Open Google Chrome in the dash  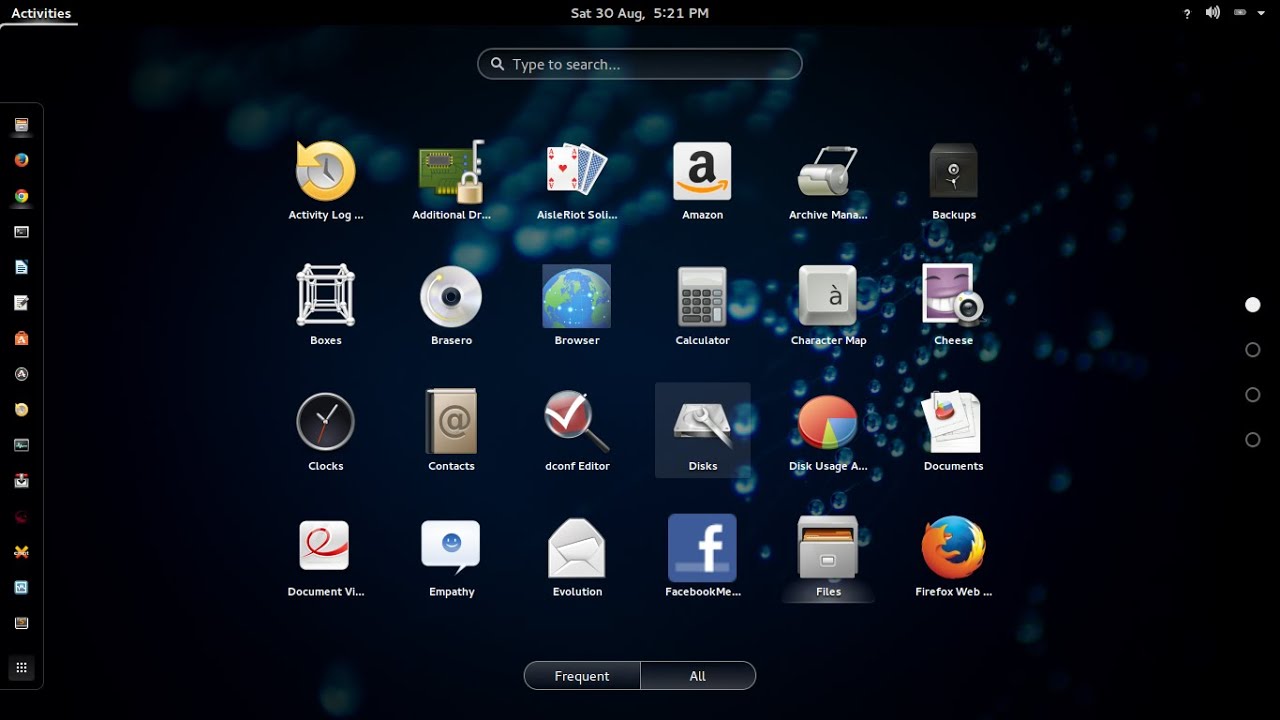click(21, 196)
